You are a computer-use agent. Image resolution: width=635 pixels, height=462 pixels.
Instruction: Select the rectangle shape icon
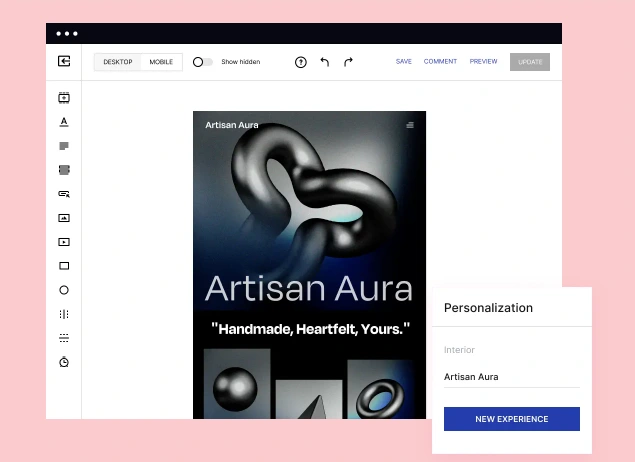[64, 266]
